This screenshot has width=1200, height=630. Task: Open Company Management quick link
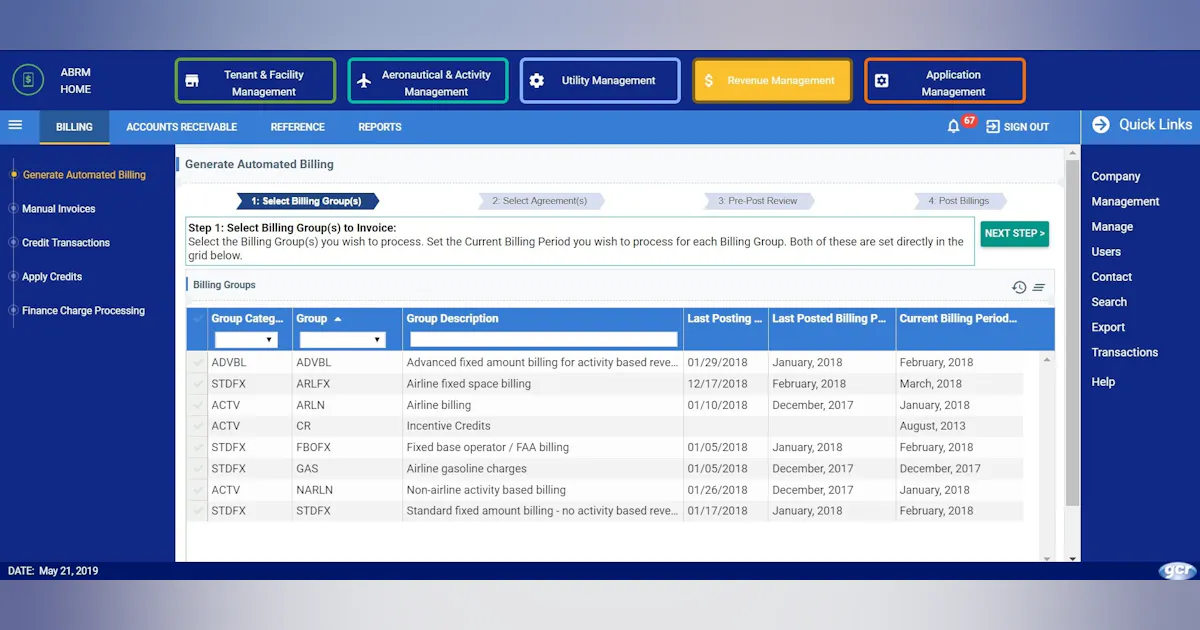pyautogui.click(x=1125, y=189)
